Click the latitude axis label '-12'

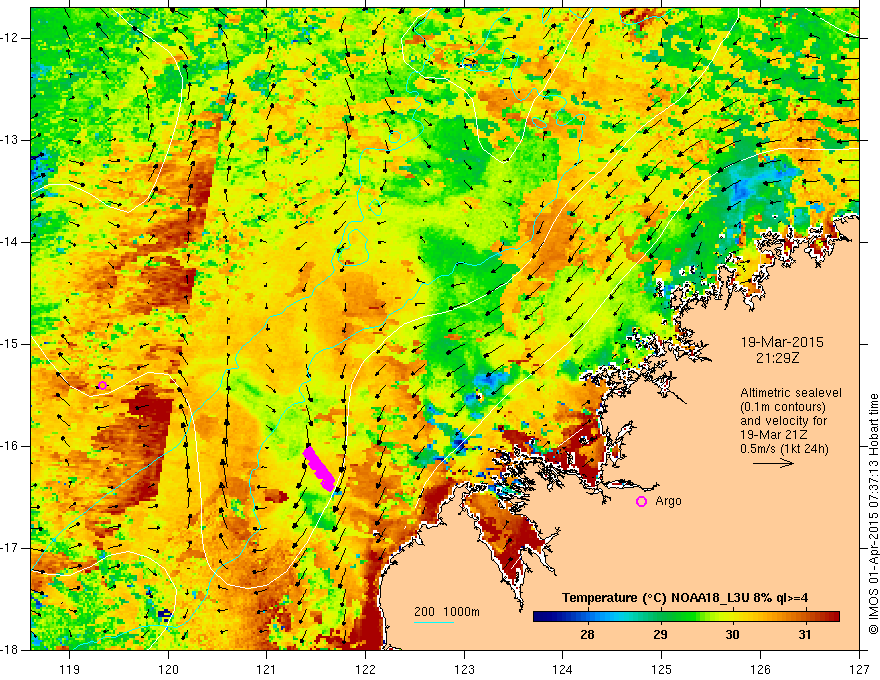pyautogui.click(x=9, y=38)
